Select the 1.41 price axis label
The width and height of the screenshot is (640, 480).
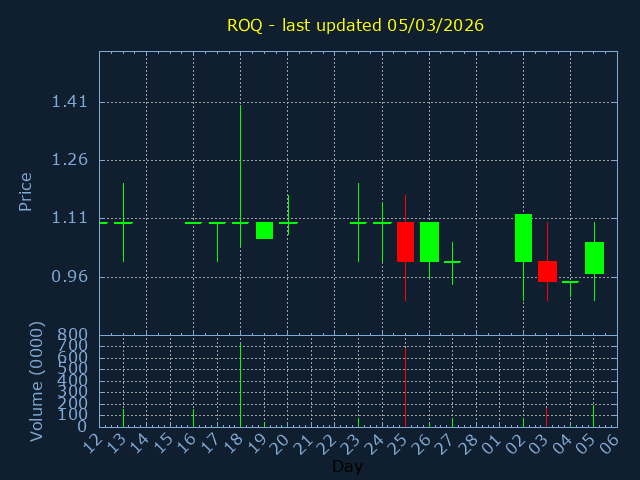[x=69, y=102]
